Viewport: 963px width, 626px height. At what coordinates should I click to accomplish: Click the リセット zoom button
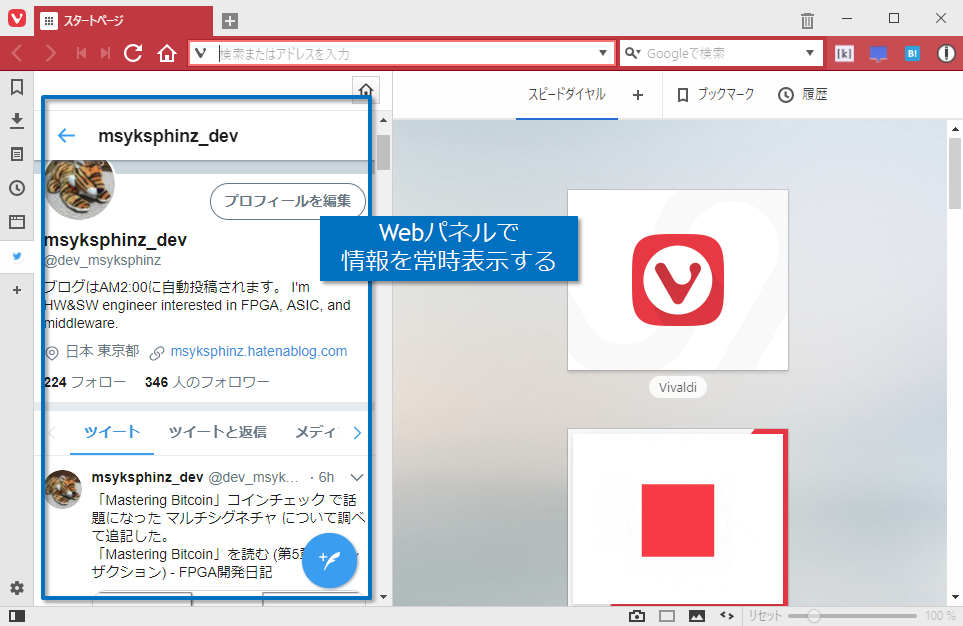coord(765,616)
